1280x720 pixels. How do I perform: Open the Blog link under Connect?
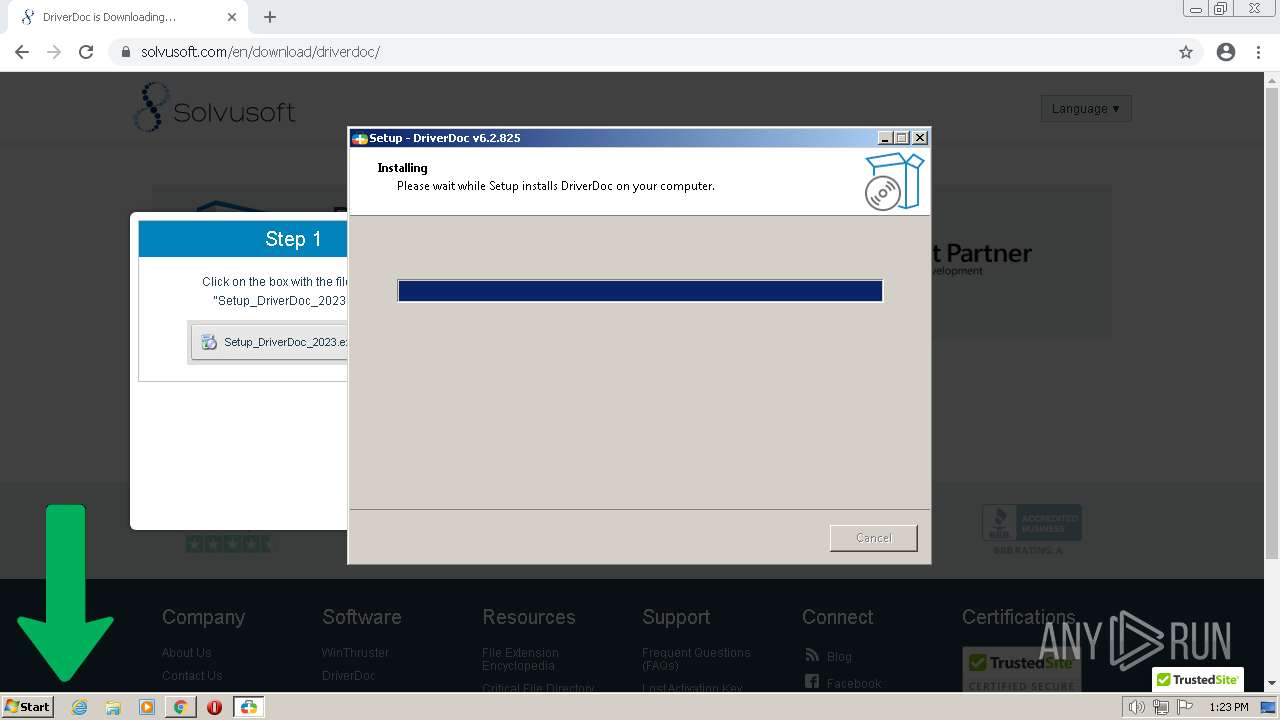click(839, 657)
